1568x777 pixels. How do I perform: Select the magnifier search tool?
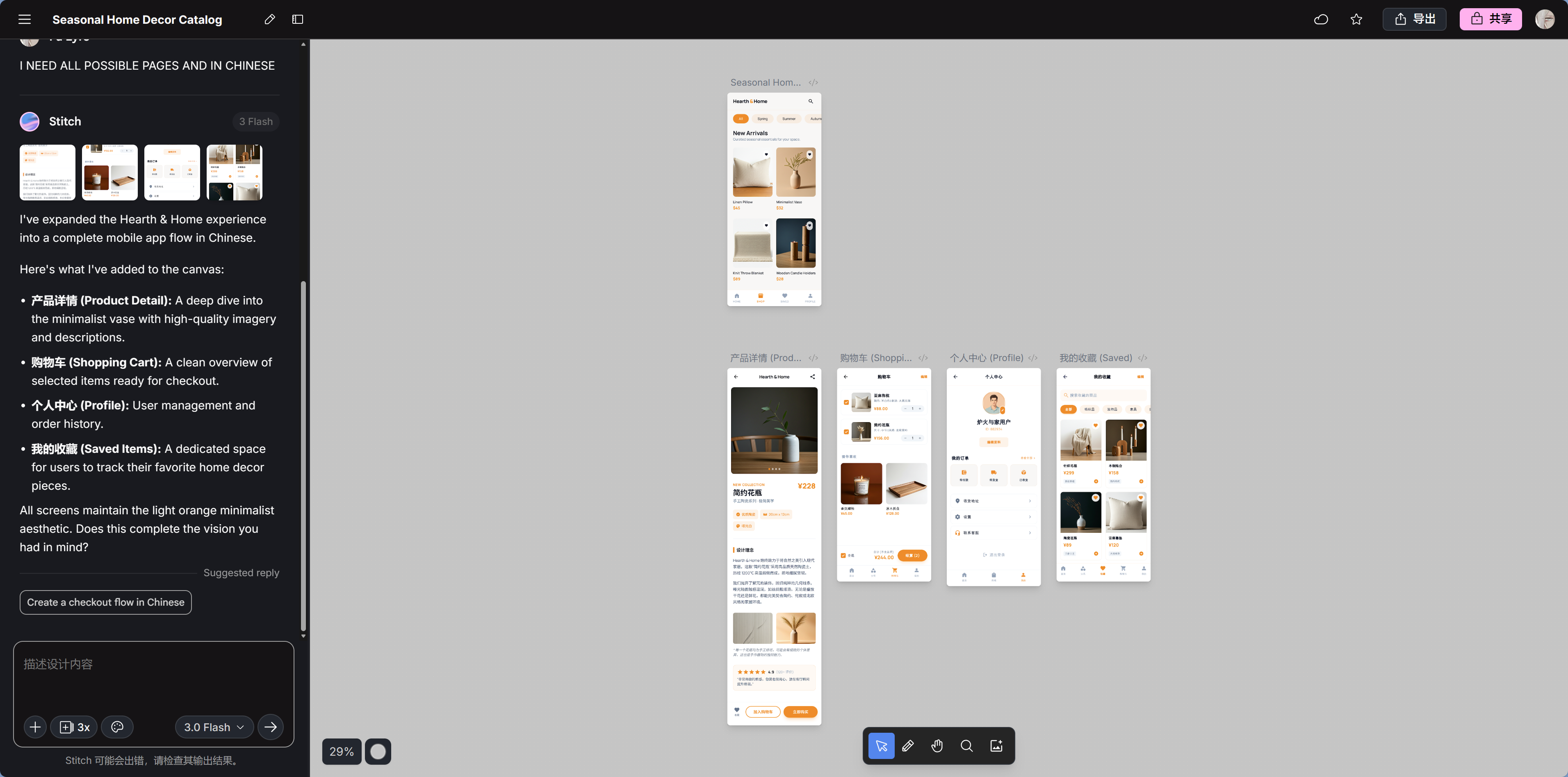tap(966, 746)
